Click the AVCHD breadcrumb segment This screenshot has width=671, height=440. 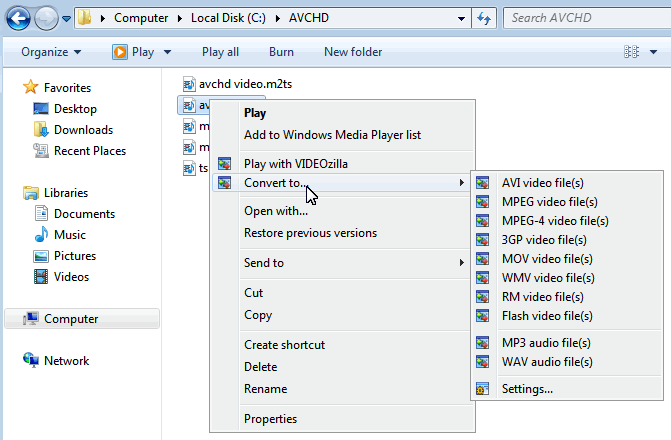(x=309, y=18)
